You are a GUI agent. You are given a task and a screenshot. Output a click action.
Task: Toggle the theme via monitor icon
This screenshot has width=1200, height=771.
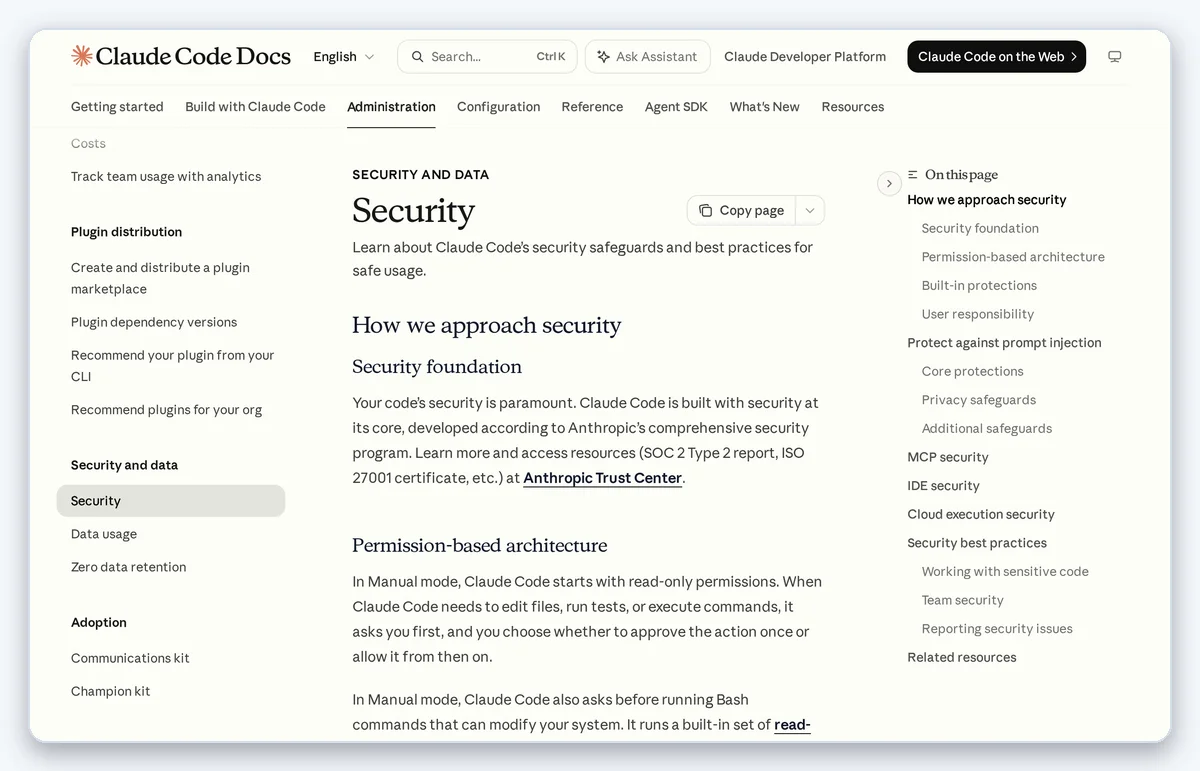tap(1114, 57)
